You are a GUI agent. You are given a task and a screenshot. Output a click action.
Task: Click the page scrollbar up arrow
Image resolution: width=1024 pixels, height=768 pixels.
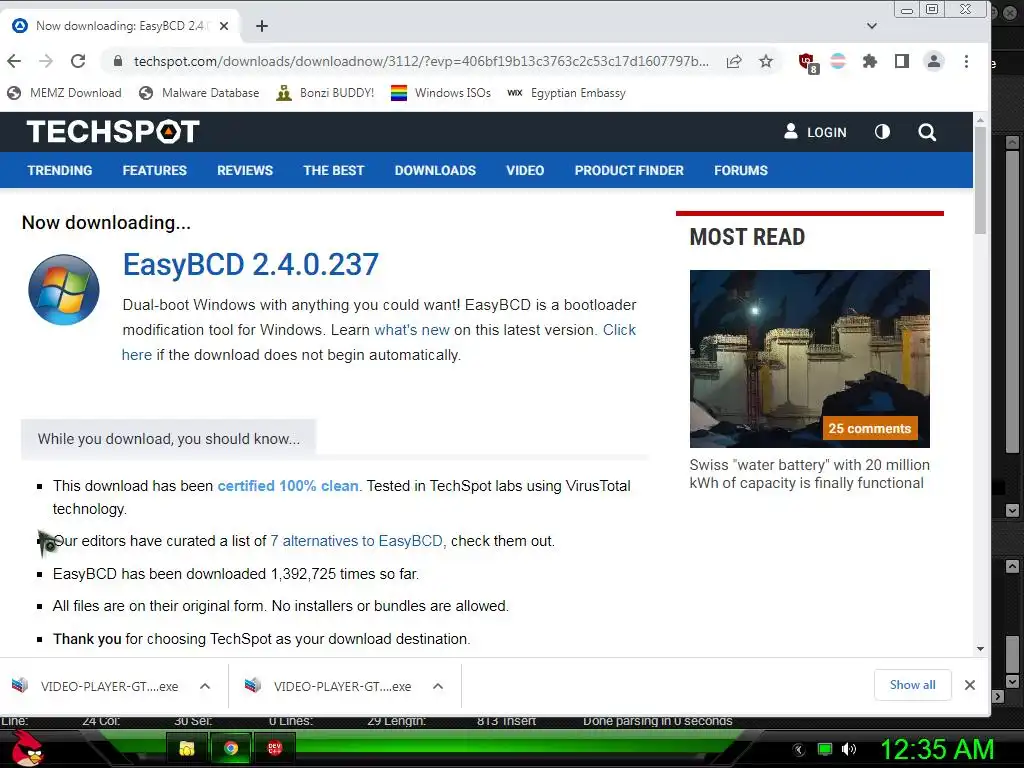tap(980, 120)
